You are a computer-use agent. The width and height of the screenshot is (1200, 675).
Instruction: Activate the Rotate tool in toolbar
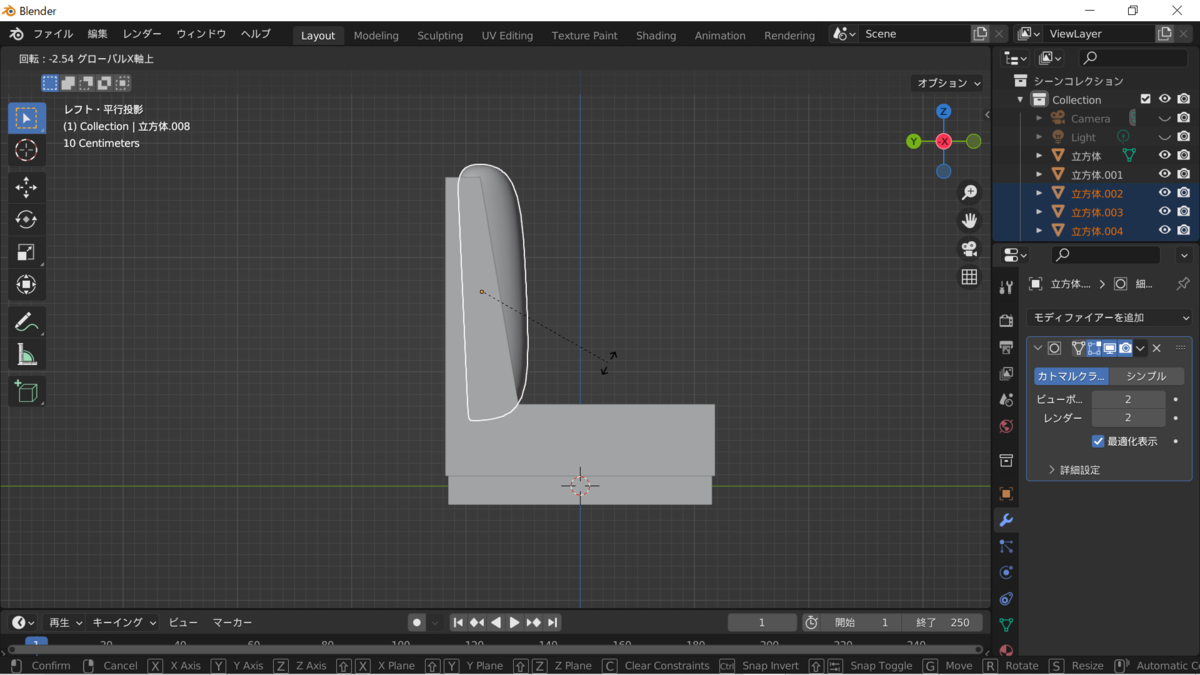coord(27,220)
